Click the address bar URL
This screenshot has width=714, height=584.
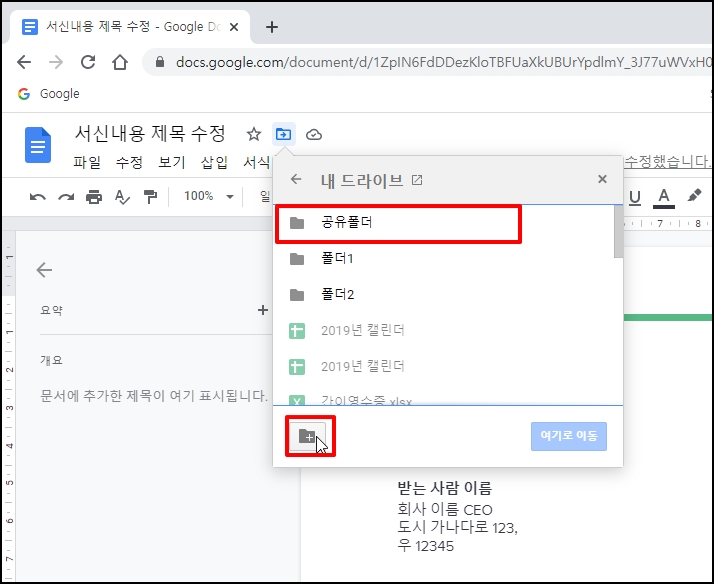point(443,62)
